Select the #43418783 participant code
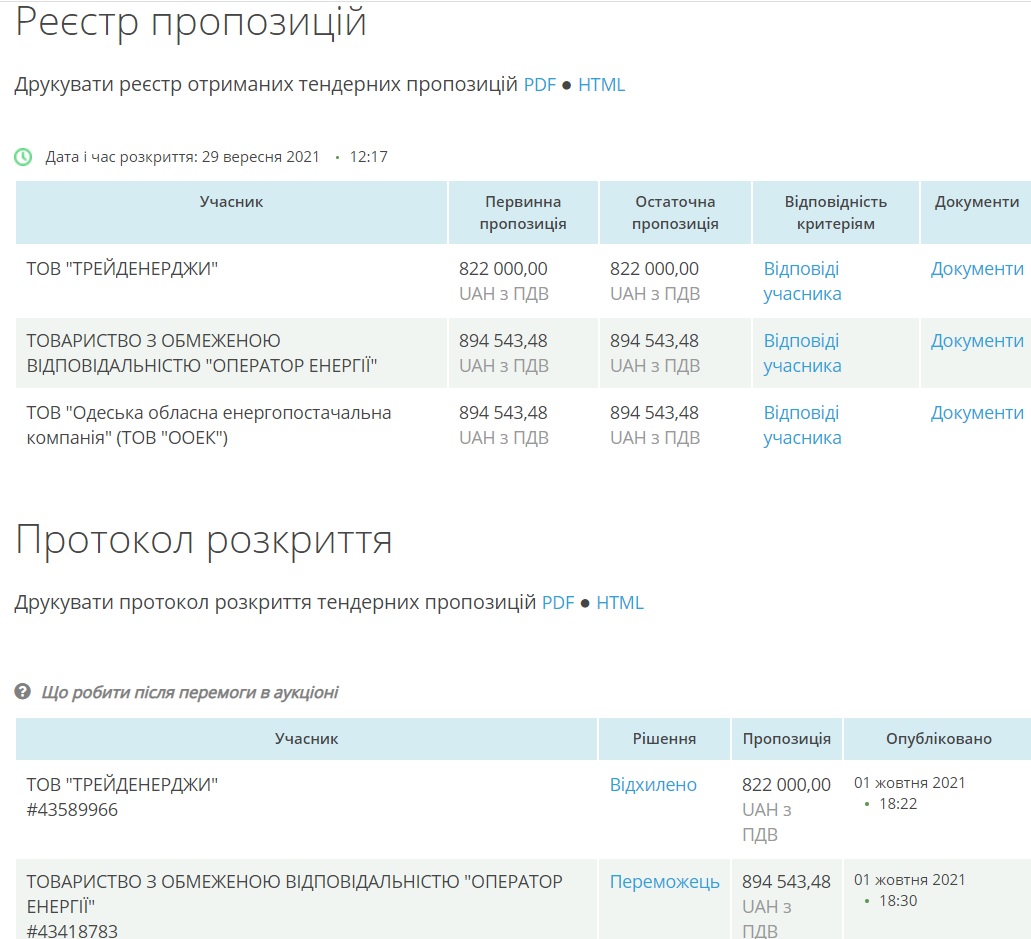Viewport: 1031px width, 939px height. tap(72, 930)
